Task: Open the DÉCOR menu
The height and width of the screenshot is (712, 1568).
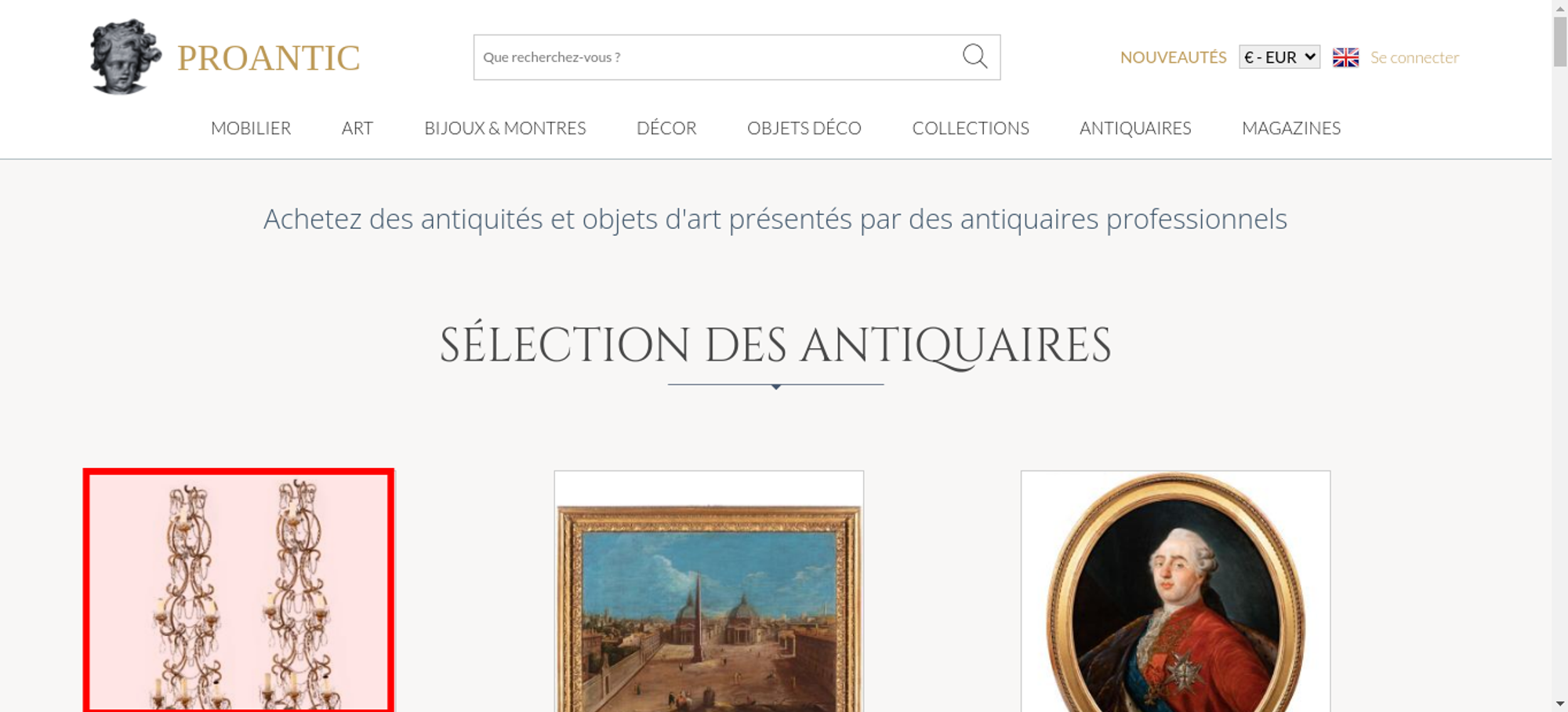Action: pyautogui.click(x=666, y=128)
